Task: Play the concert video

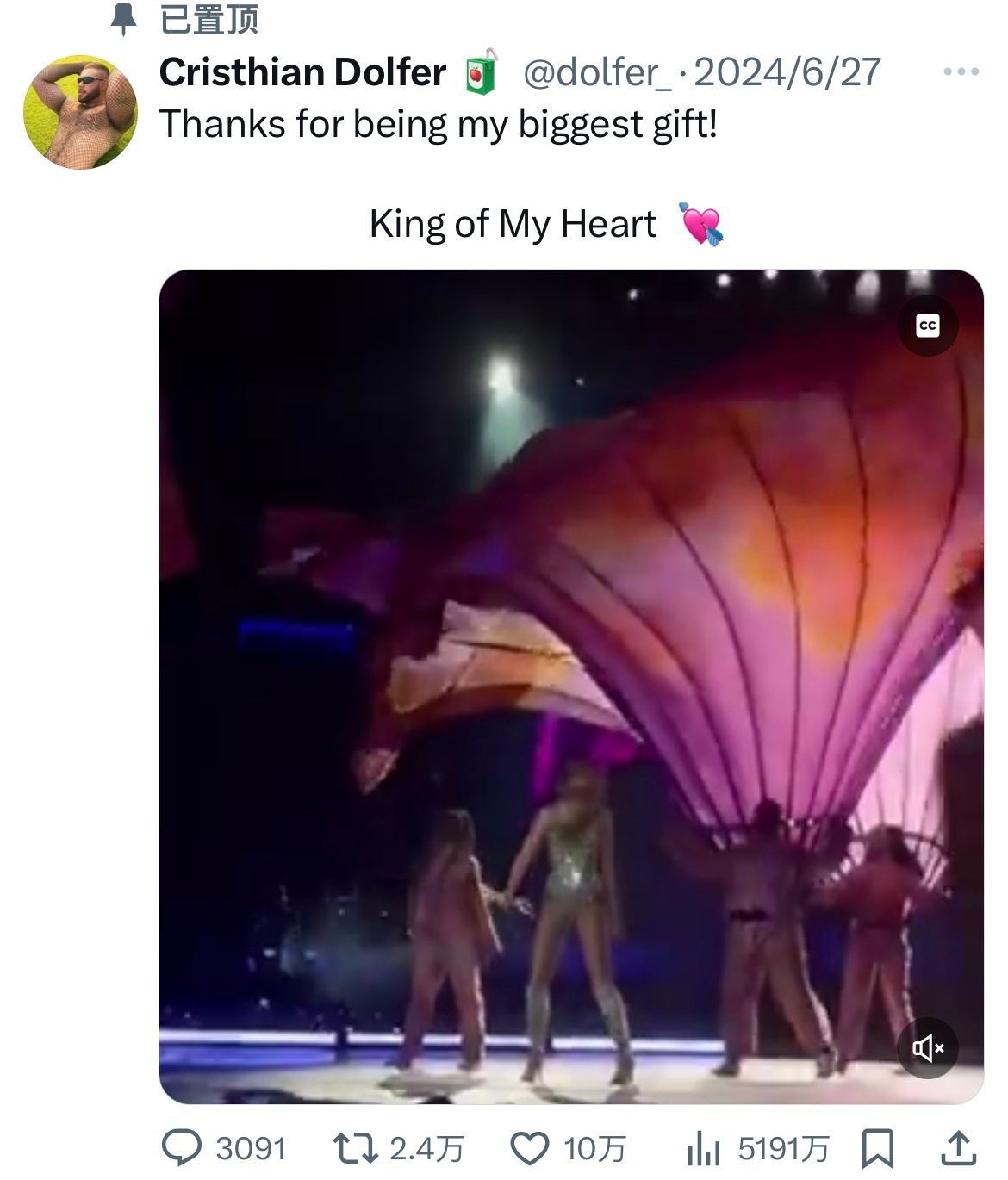Action: [571, 686]
